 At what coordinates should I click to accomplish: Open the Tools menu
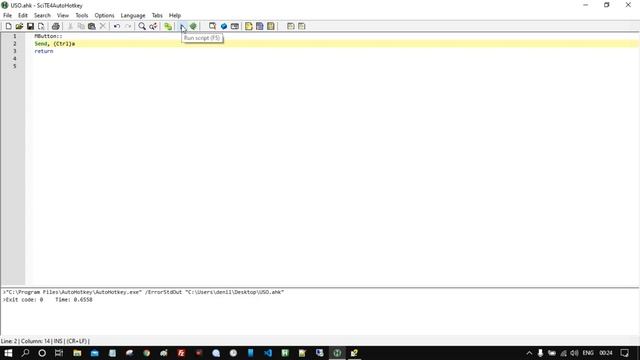click(82, 16)
